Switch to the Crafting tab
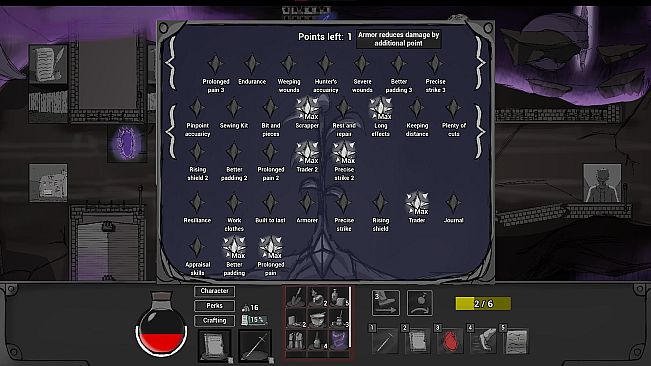 [214, 321]
